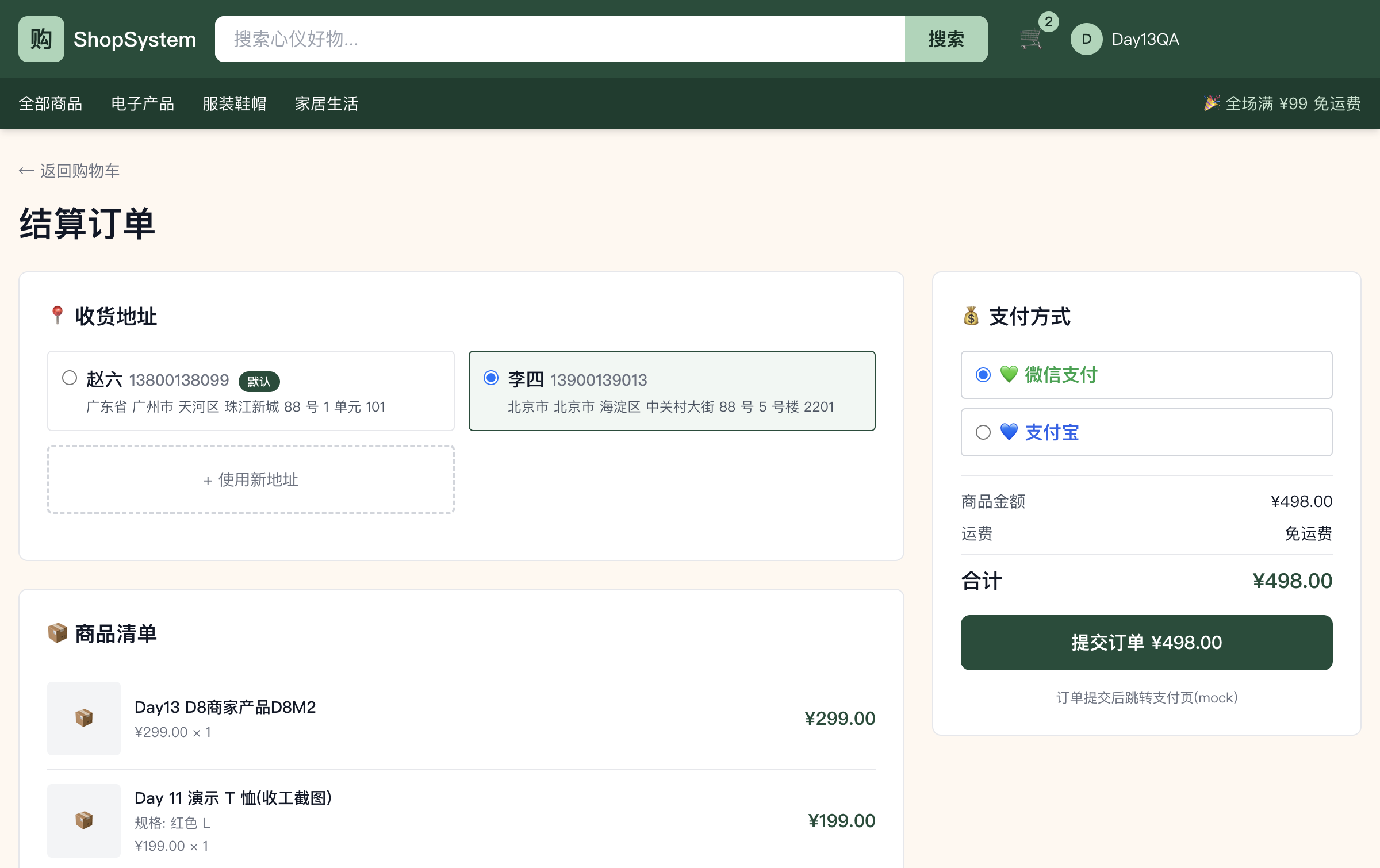Image resolution: width=1380 pixels, height=868 pixels.
Task: Click the 搜索 button
Action: 946,39
